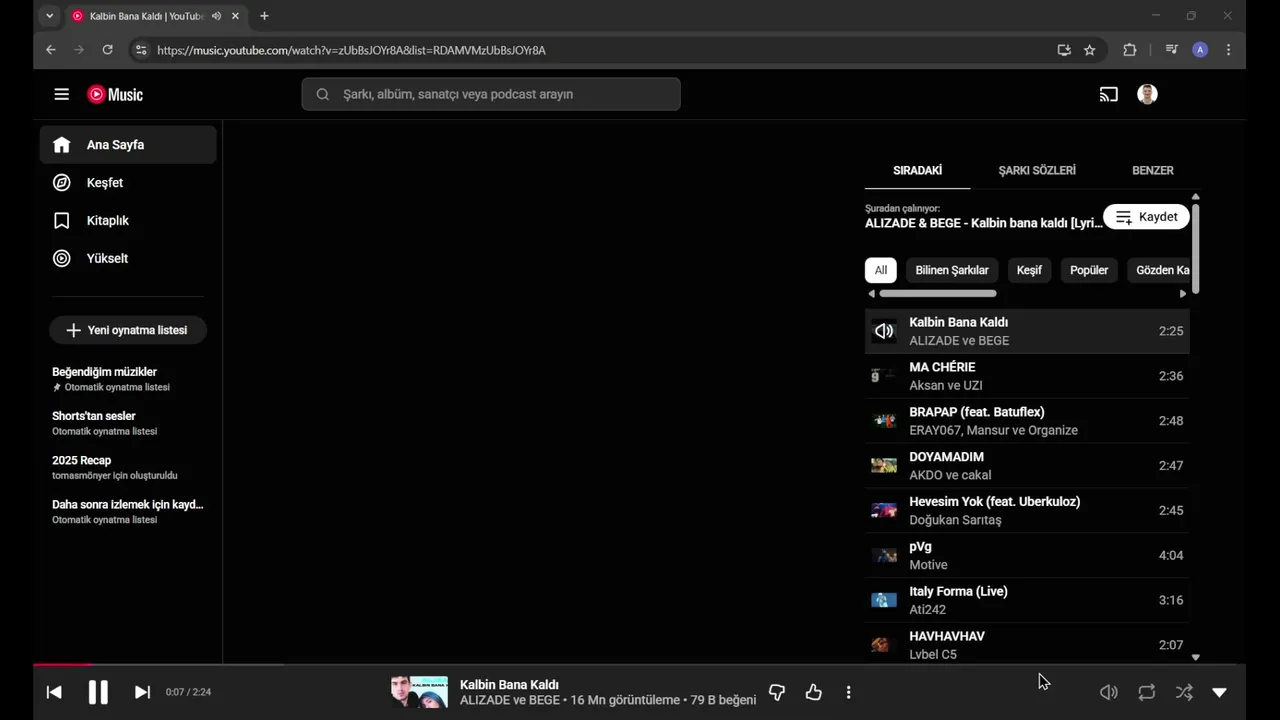1280x720 pixels.
Task: Click chip scrollbar right arrow
Action: 1183,294
